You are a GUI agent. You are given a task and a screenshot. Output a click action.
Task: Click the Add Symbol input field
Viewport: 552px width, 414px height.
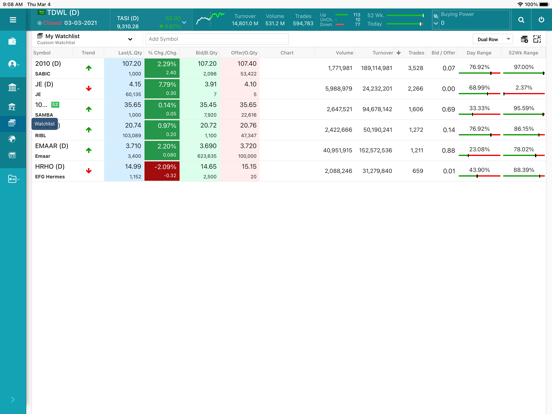coord(217,39)
